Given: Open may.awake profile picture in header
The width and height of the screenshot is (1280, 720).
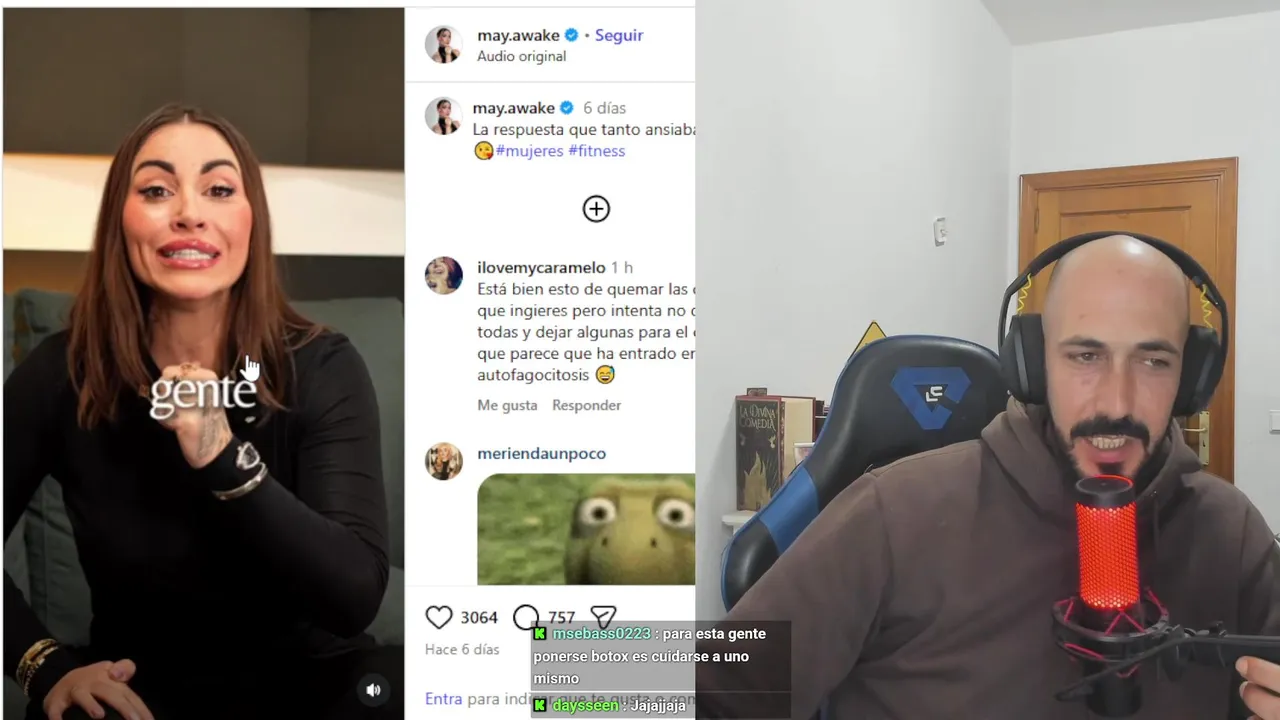Looking at the screenshot, I should tap(443, 45).
